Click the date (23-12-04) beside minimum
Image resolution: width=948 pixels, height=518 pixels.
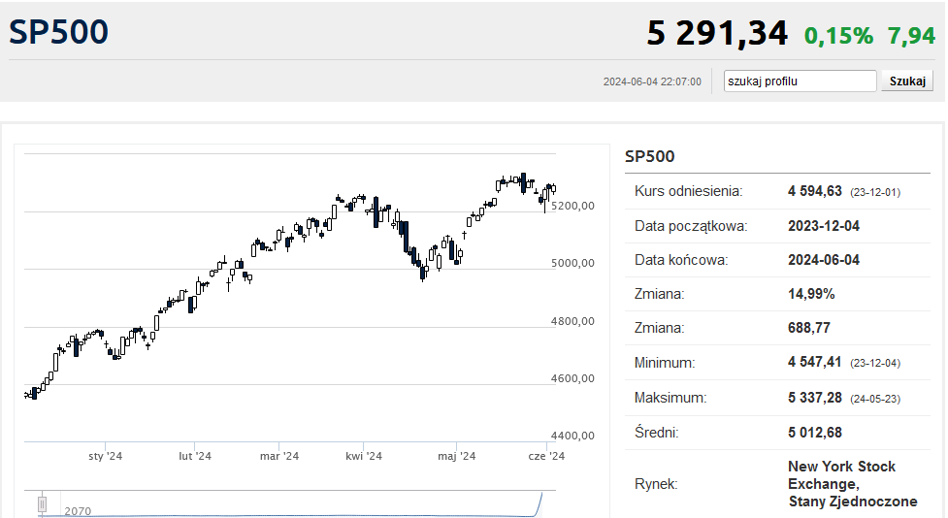click(875, 364)
